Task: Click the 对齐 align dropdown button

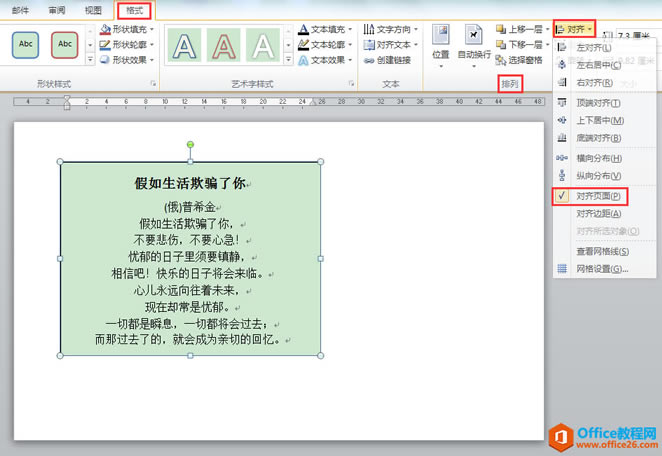Action: point(575,29)
